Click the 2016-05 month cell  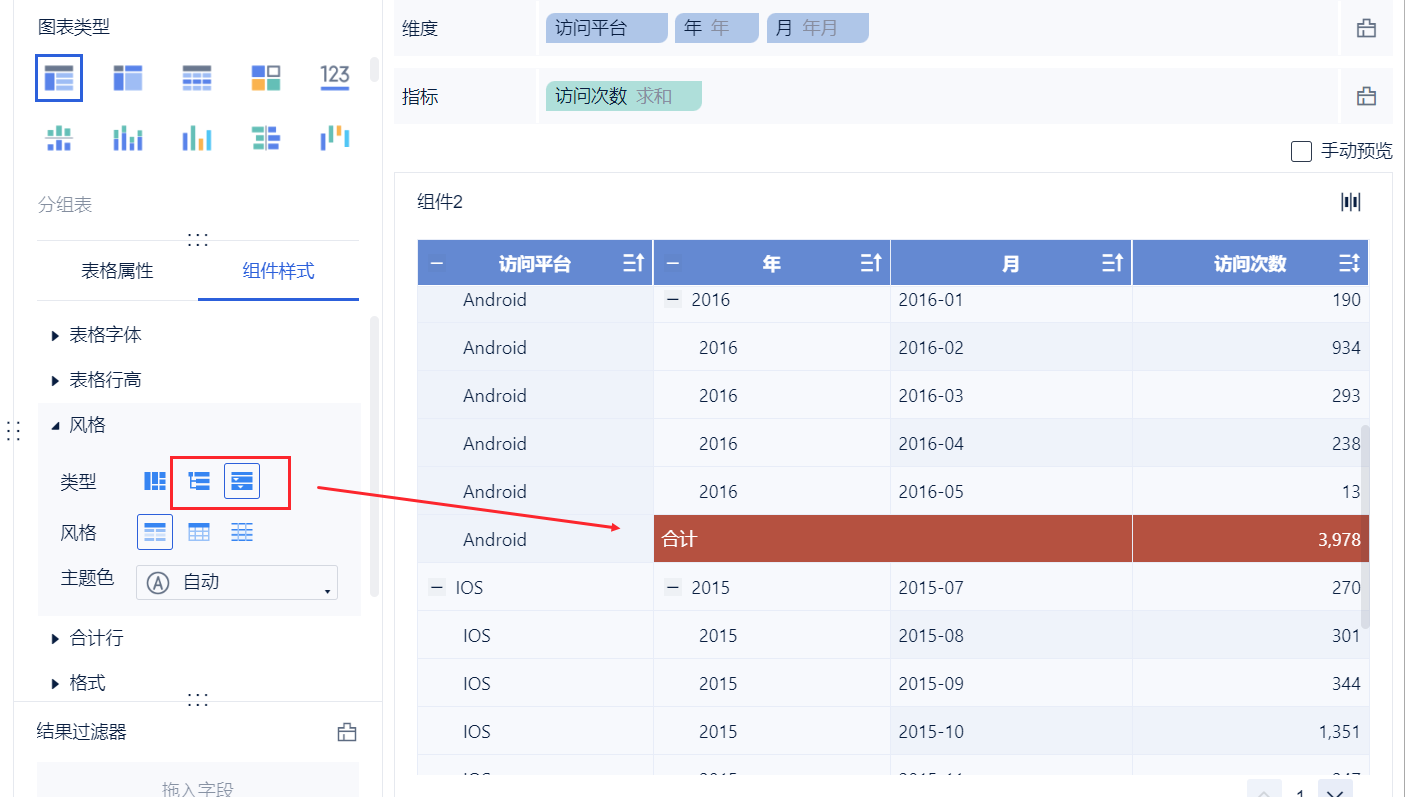[1011, 491]
